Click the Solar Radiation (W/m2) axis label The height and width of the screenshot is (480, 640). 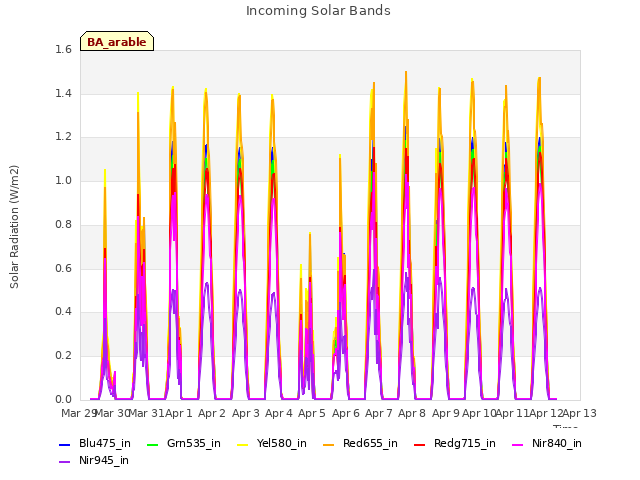[14, 227]
